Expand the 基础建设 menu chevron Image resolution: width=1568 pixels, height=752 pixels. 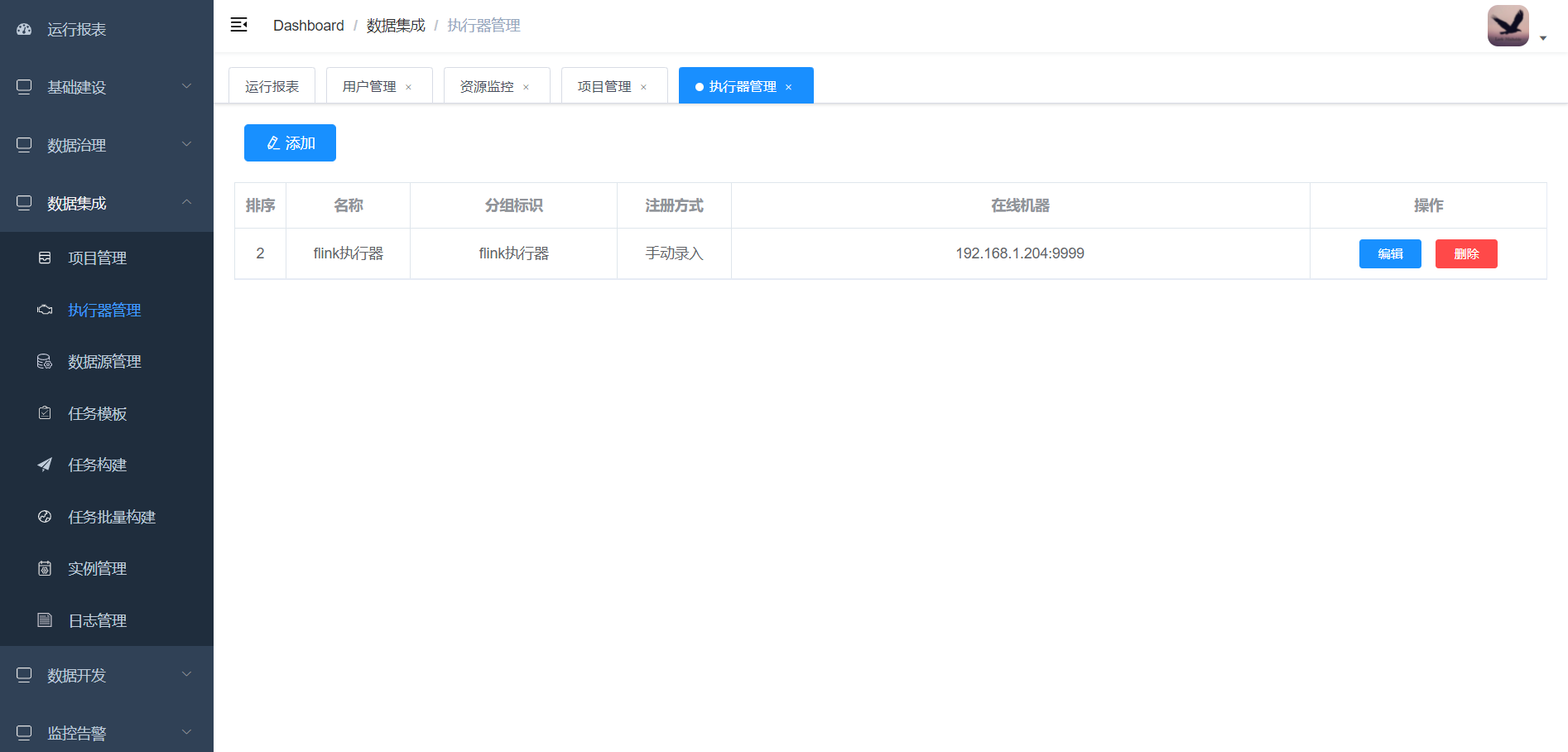point(187,86)
